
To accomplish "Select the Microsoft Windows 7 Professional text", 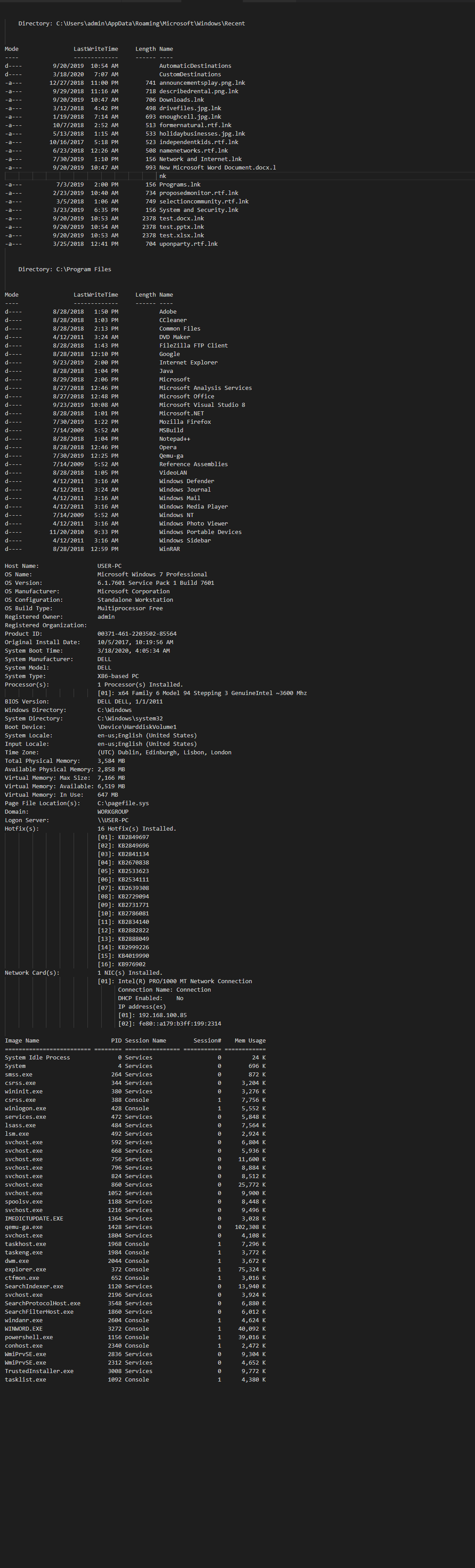I will click(x=152, y=575).
